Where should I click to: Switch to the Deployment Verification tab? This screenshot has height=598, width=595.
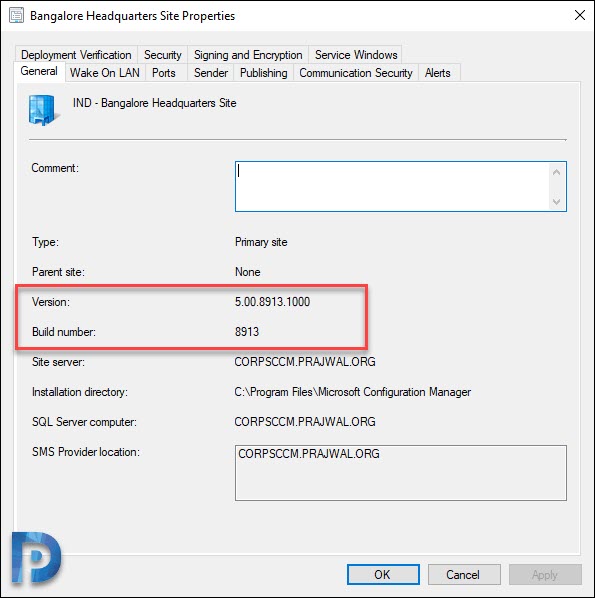click(x=76, y=55)
